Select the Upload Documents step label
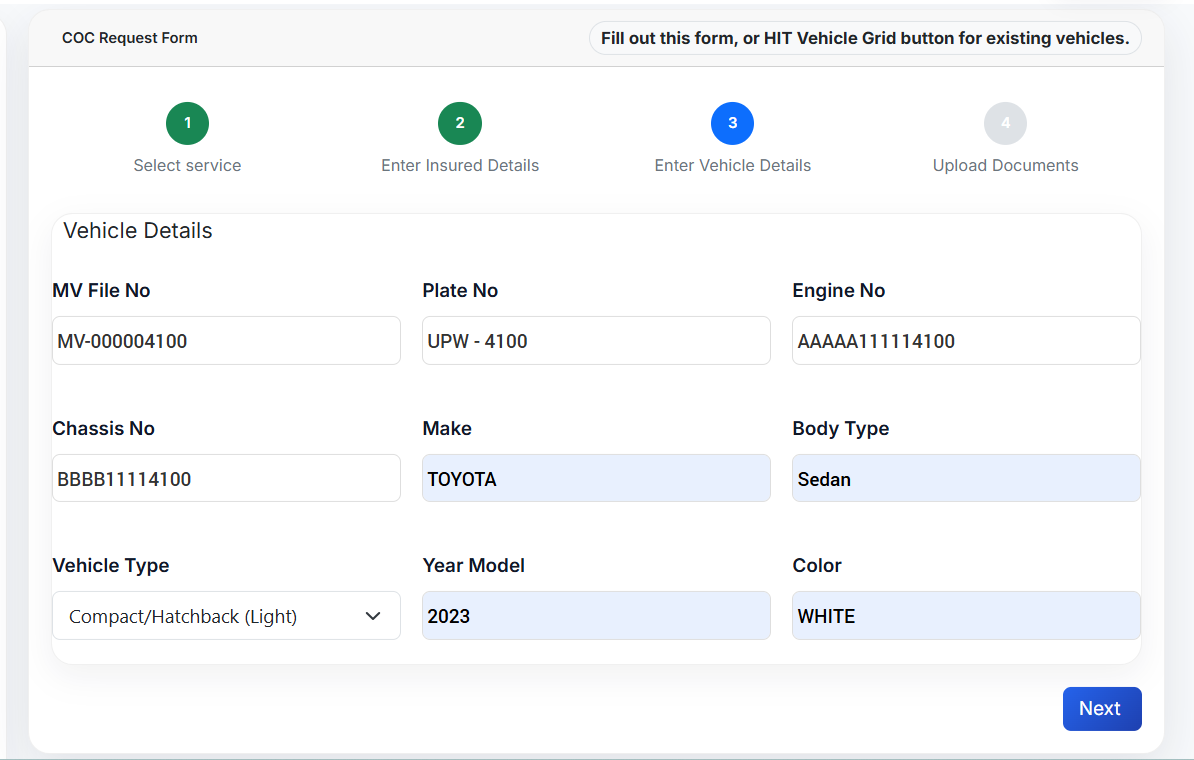This screenshot has width=1194, height=760. [x=1005, y=166]
